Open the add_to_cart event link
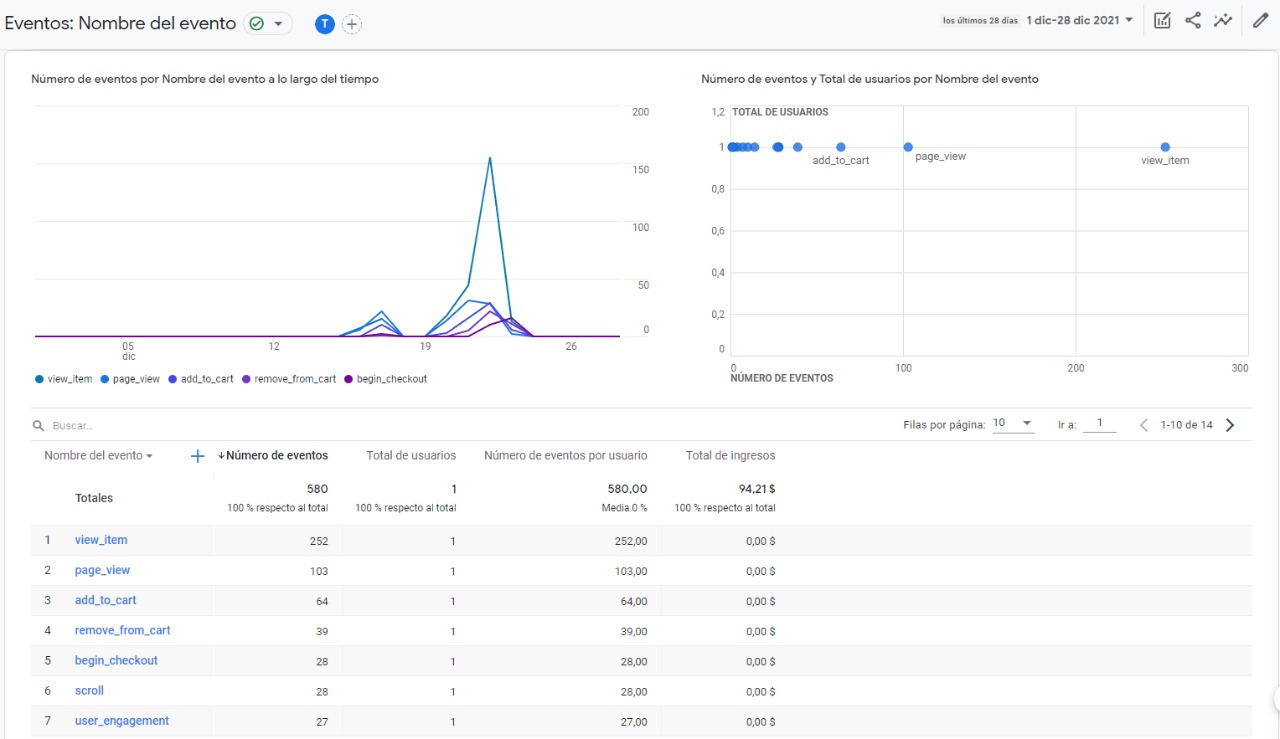The height and width of the screenshot is (739, 1280). click(105, 600)
